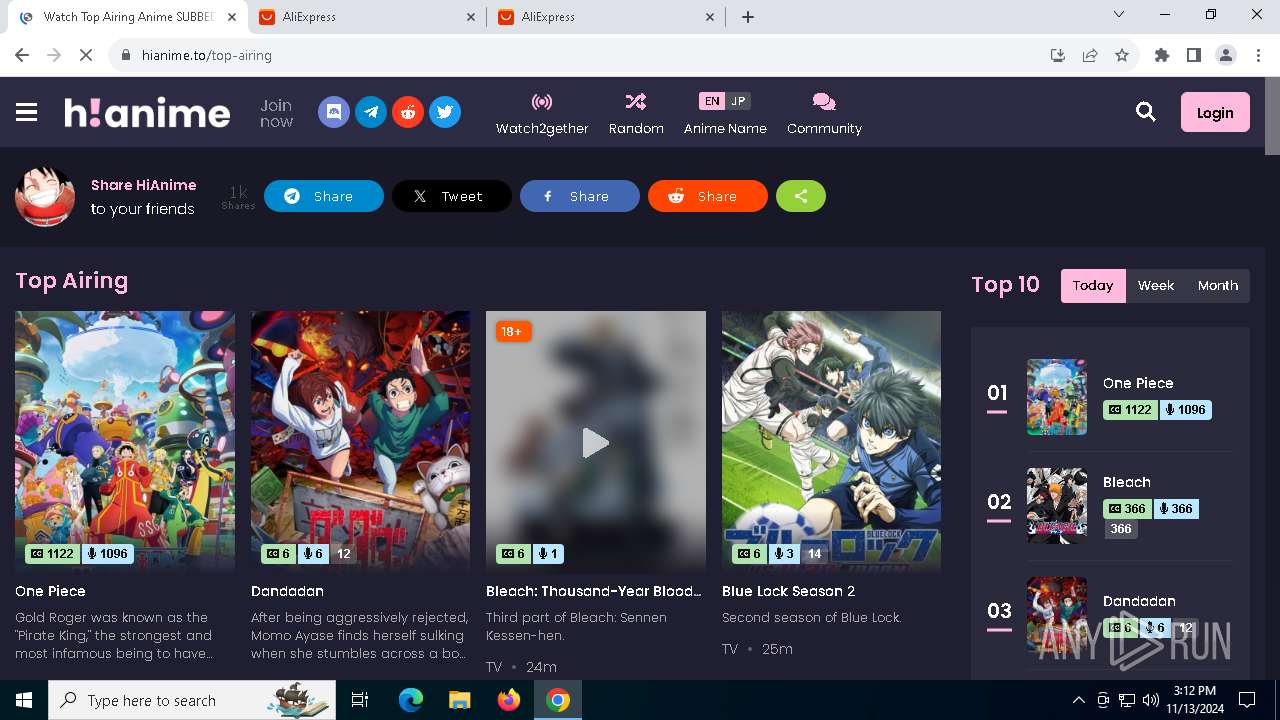The image size is (1280, 720).
Task: Open the Windows Start menu
Action: (24, 700)
